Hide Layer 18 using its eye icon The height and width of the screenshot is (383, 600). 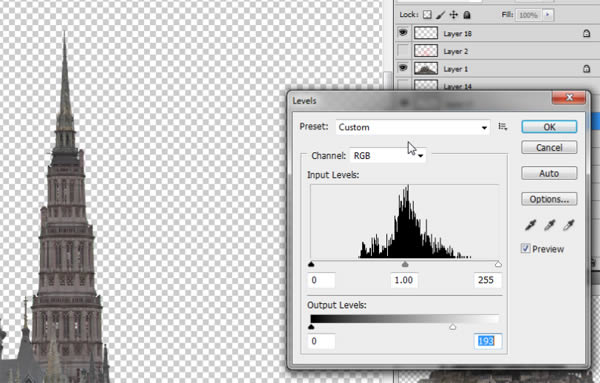pyautogui.click(x=403, y=33)
